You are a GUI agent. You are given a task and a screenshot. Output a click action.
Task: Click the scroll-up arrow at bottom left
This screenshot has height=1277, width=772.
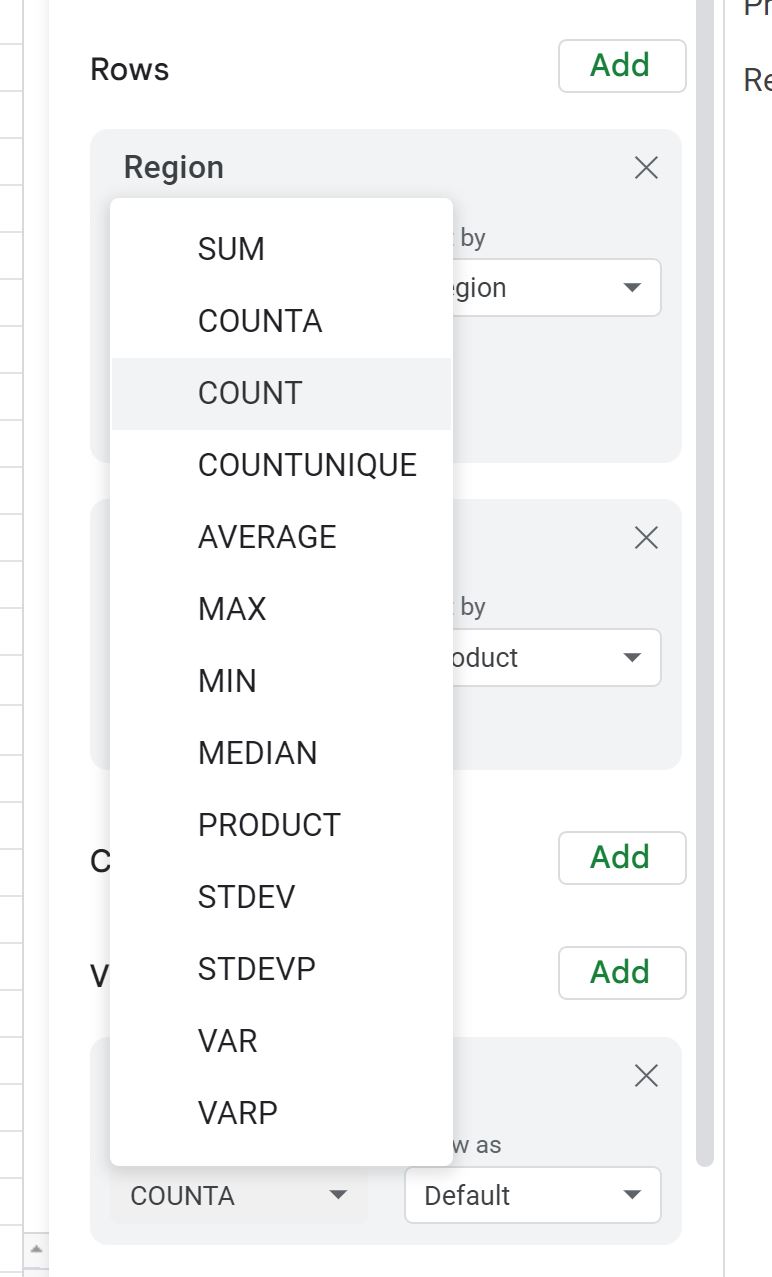pos(38,1249)
